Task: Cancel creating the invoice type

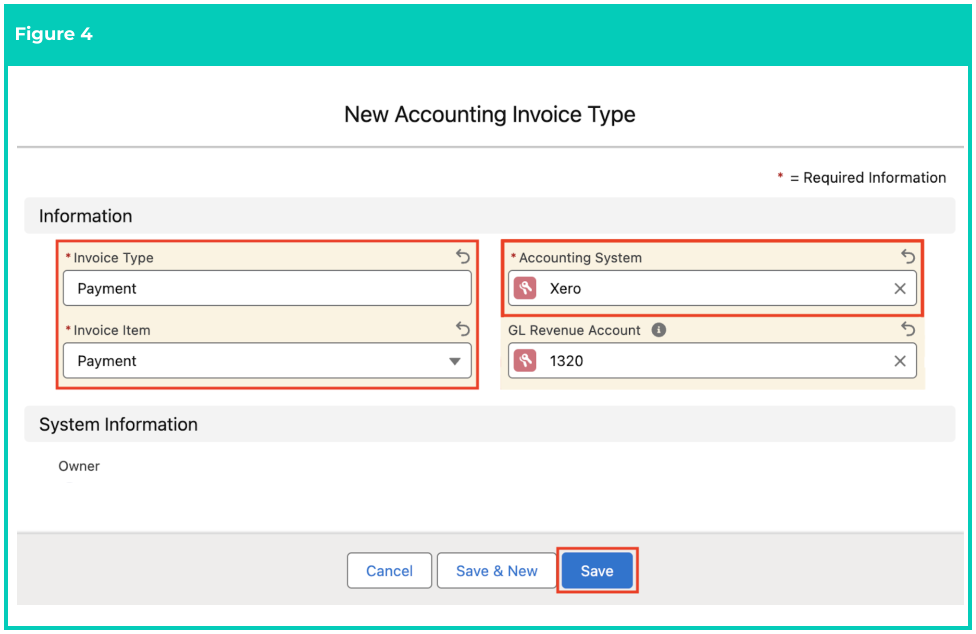Action: pyautogui.click(x=389, y=571)
